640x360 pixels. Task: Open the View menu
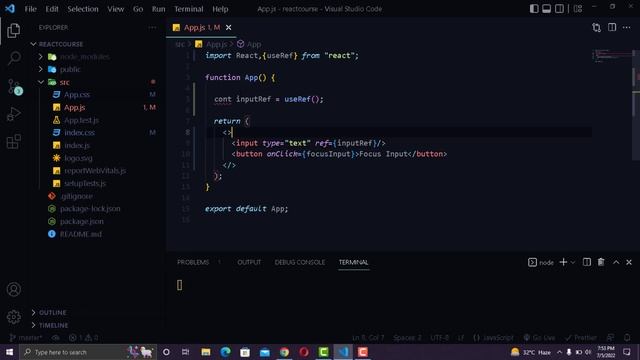116,9
